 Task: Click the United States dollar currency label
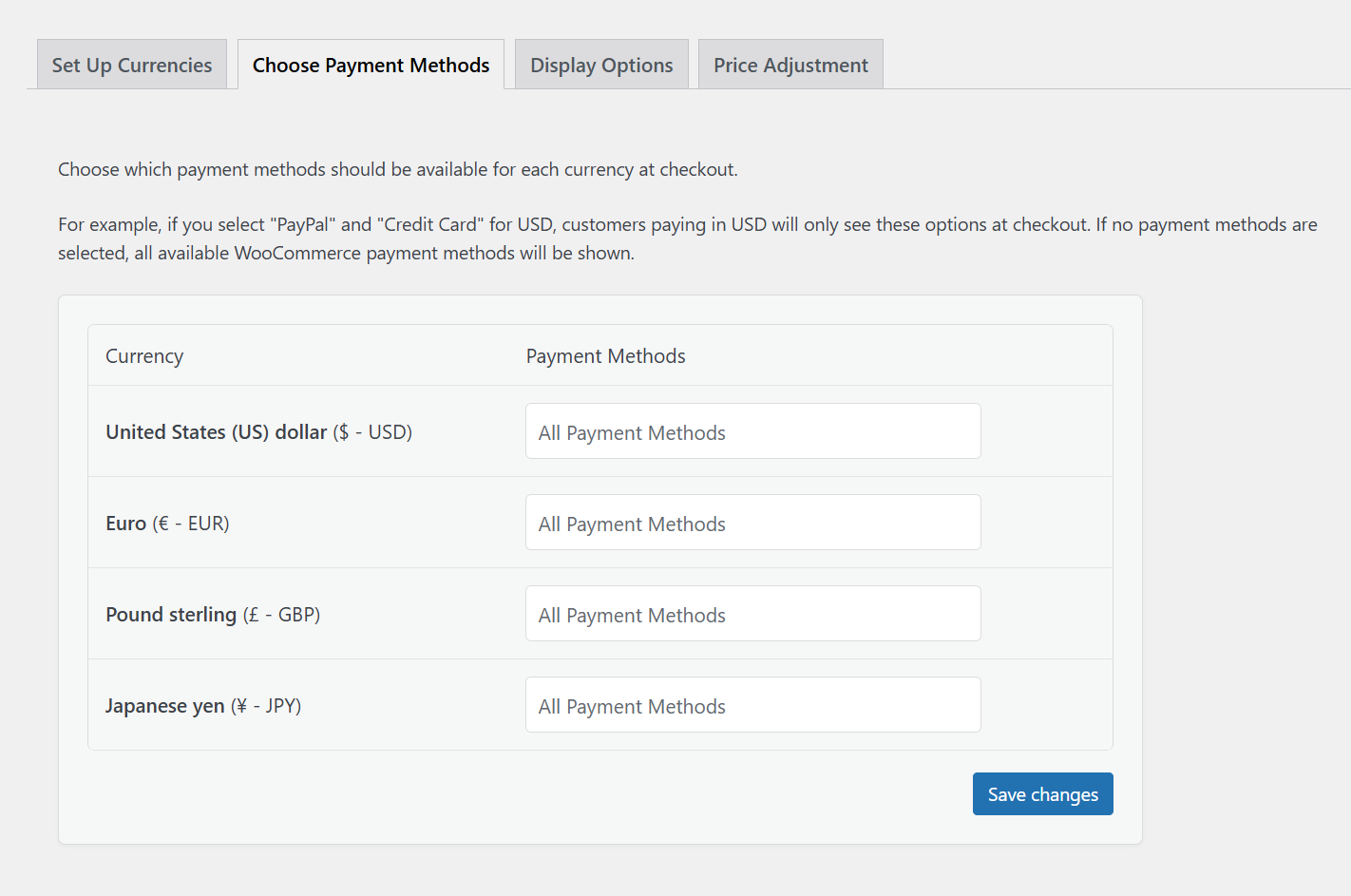[258, 431]
